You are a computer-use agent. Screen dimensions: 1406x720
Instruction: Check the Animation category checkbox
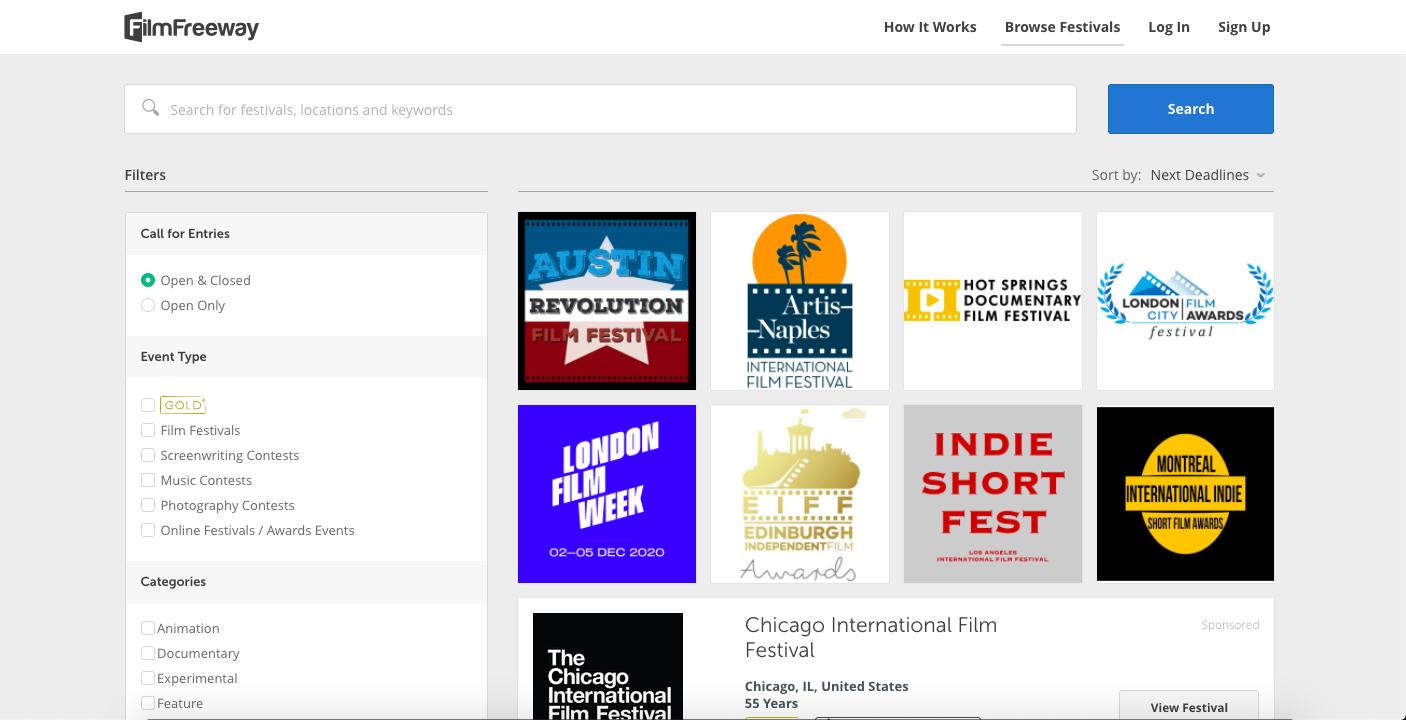pos(148,628)
